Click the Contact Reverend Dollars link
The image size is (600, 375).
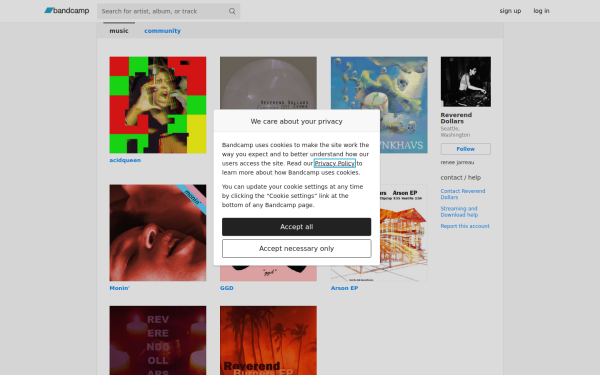click(x=463, y=194)
